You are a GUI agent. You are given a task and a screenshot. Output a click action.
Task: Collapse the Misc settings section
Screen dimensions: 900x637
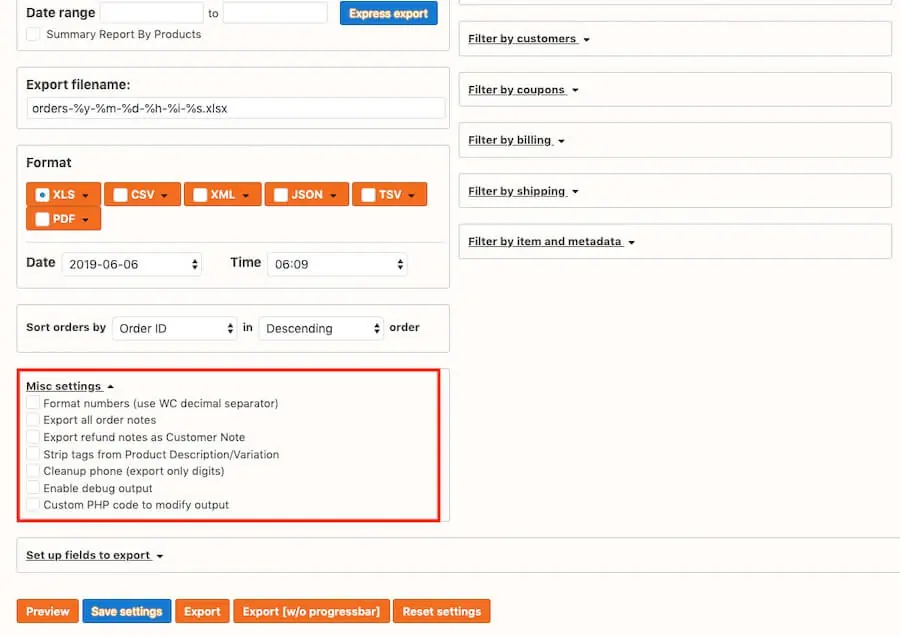pyautogui.click(x=69, y=386)
